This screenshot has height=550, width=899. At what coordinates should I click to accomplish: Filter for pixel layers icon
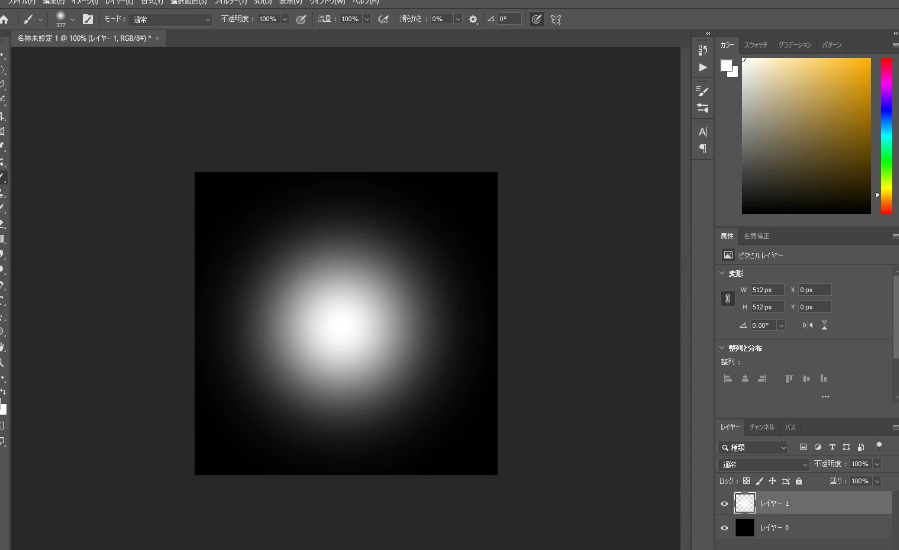point(803,447)
